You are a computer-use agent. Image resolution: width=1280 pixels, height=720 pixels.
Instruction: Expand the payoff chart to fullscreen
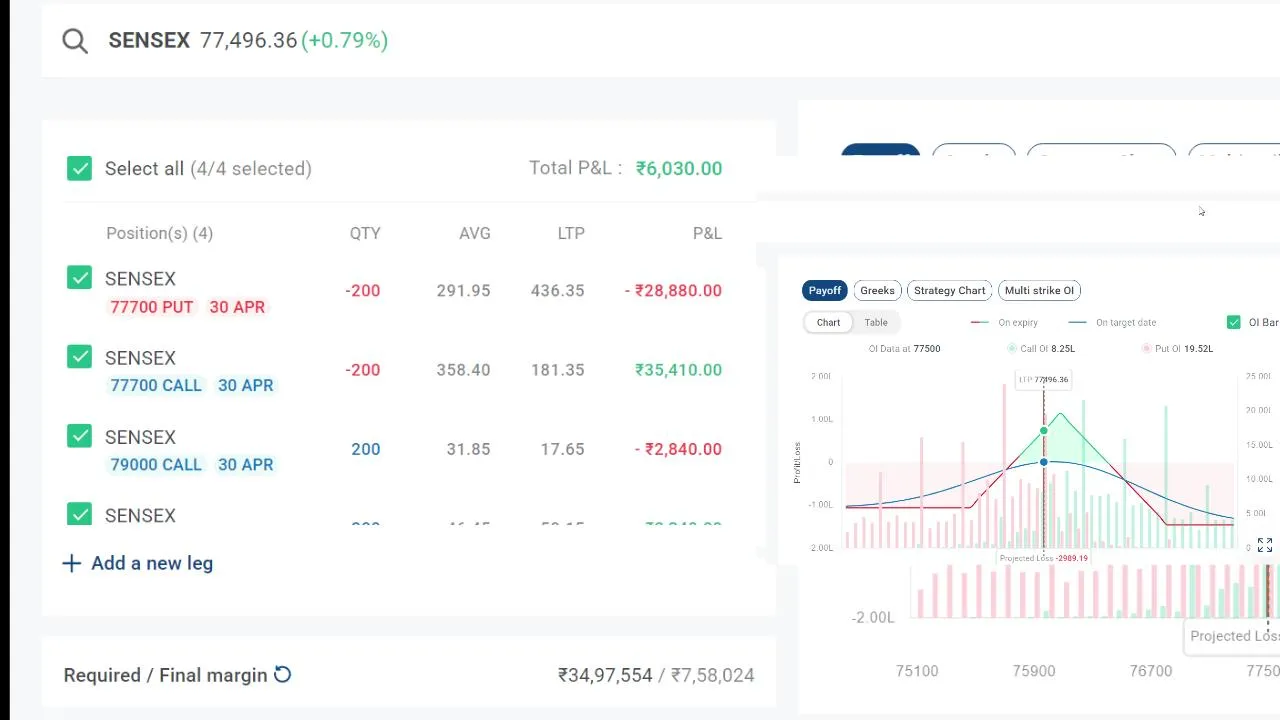pyautogui.click(x=1265, y=545)
